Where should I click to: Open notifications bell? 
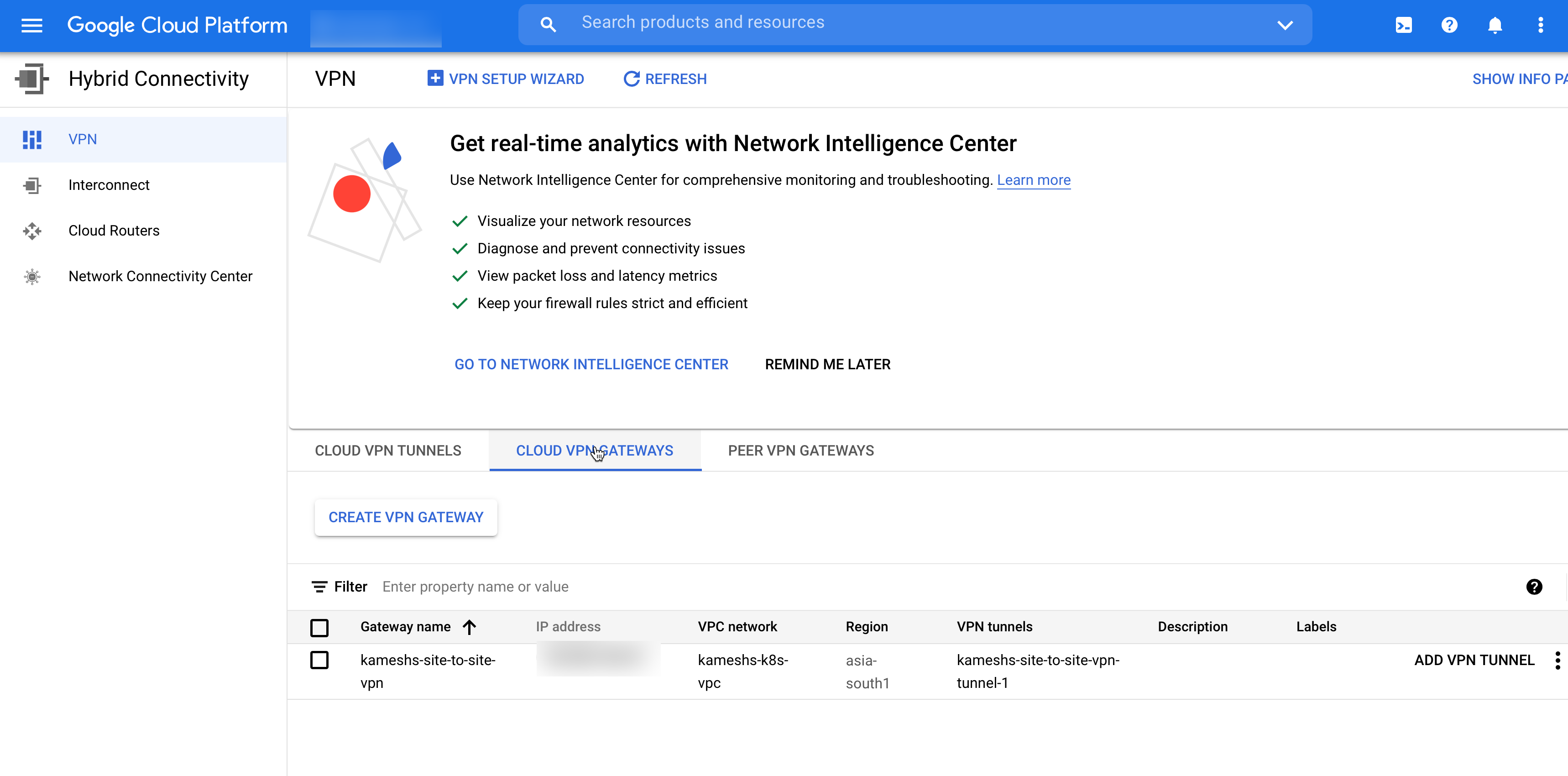(1495, 25)
